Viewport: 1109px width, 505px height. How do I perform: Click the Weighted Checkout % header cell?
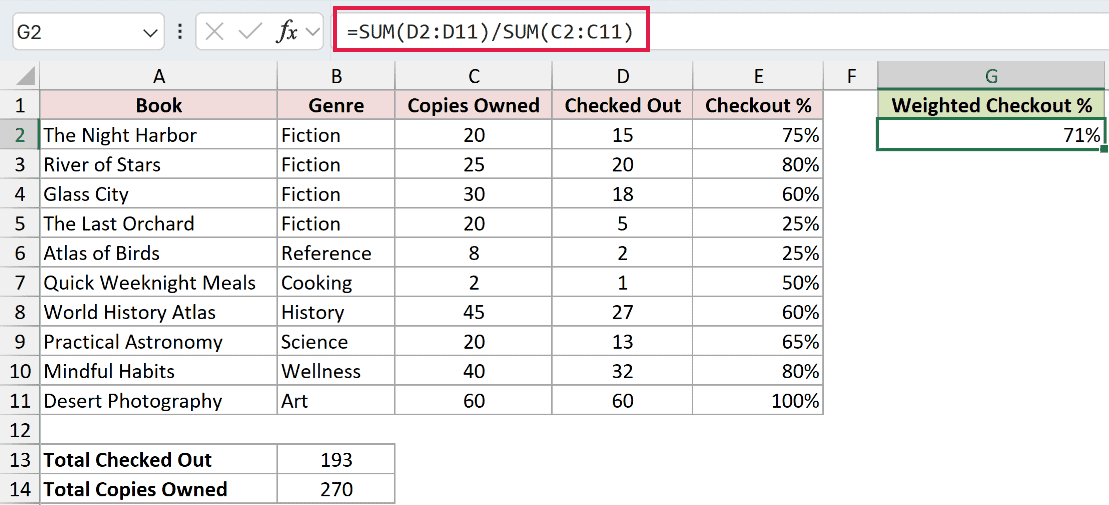(992, 105)
